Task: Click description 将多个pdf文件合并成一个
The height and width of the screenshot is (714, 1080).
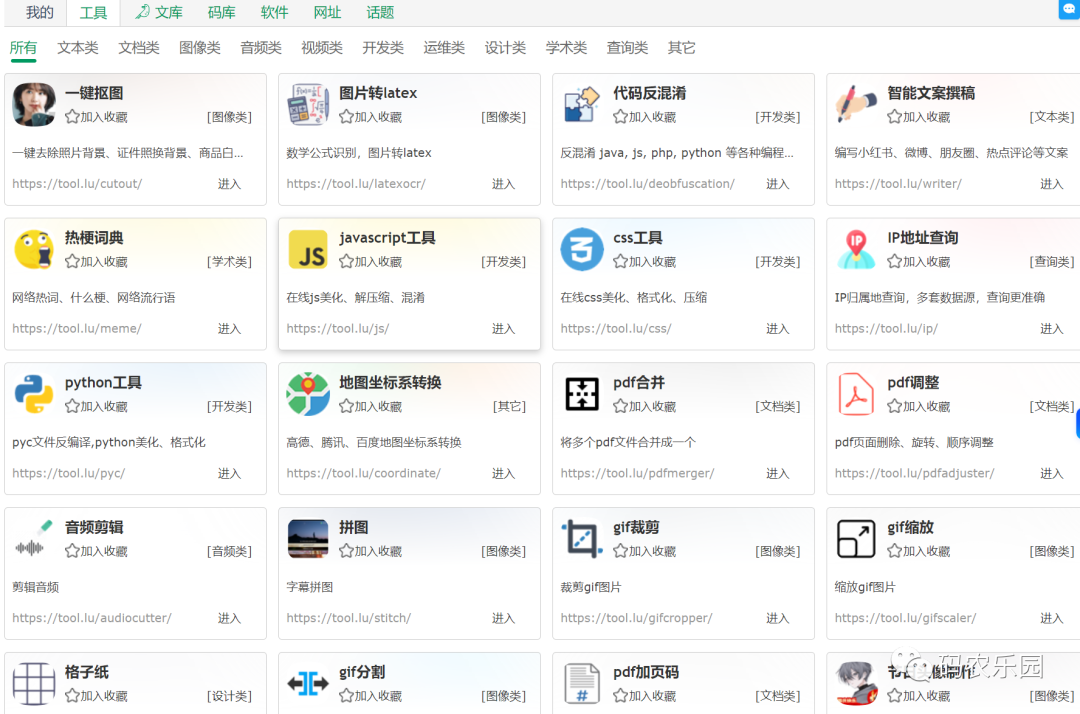Action: (628, 442)
